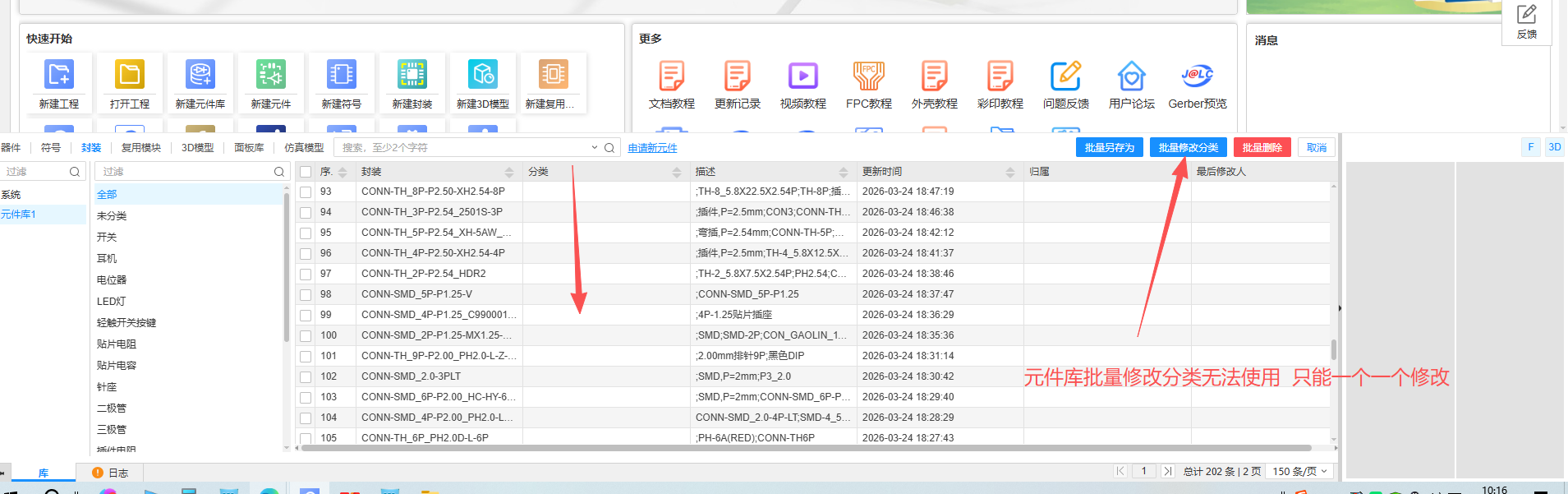
Task: Click the FPC教程 icon
Action: pyautogui.click(x=868, y=76)
